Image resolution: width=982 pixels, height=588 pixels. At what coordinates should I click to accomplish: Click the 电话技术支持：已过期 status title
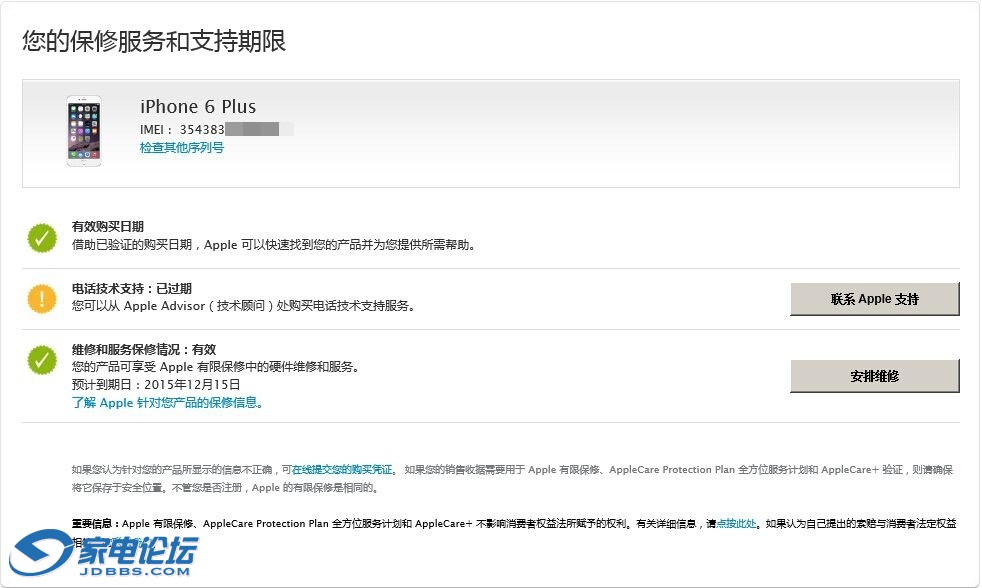pos(131,289)
